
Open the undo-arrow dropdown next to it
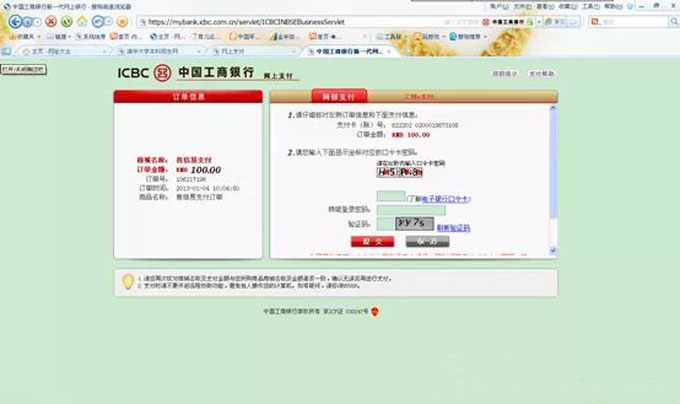(109, 21)
